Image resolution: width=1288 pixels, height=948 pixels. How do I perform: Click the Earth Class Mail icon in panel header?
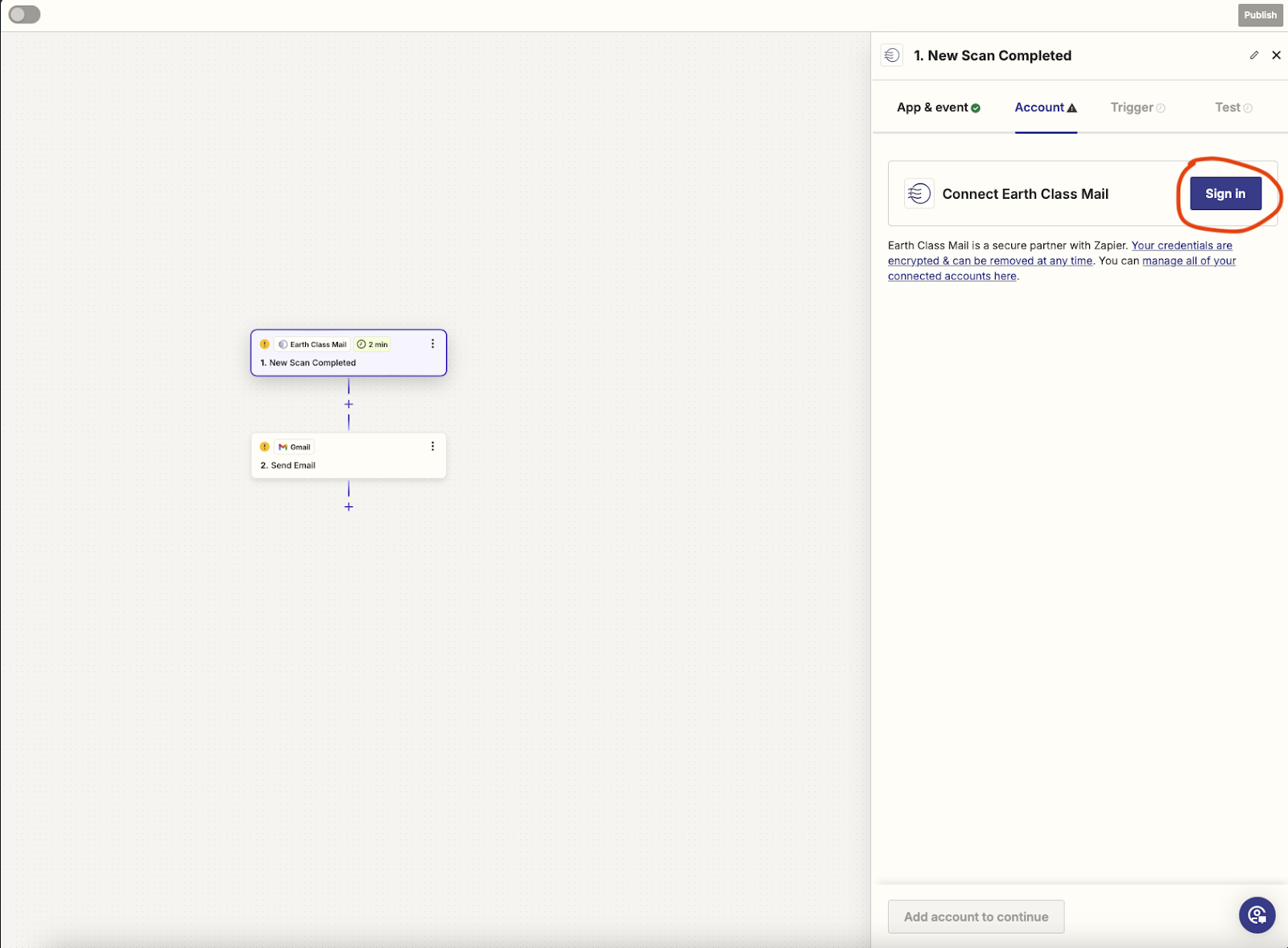pyautogui.click(x=891, y=56)
